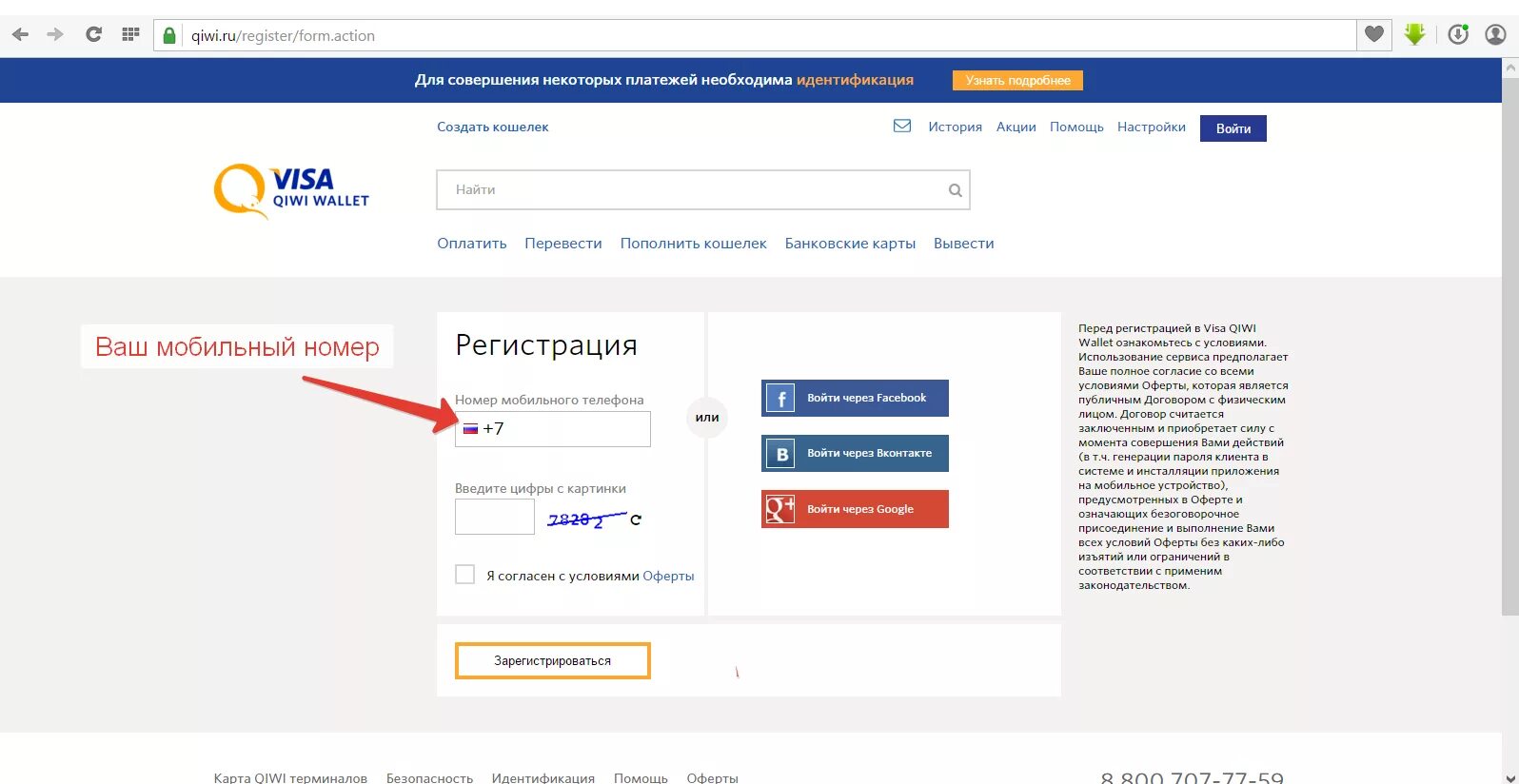Screen dimensions: 1519x784
Task: Open the 'Вывести' navigation item
Action: click(963, 244)
